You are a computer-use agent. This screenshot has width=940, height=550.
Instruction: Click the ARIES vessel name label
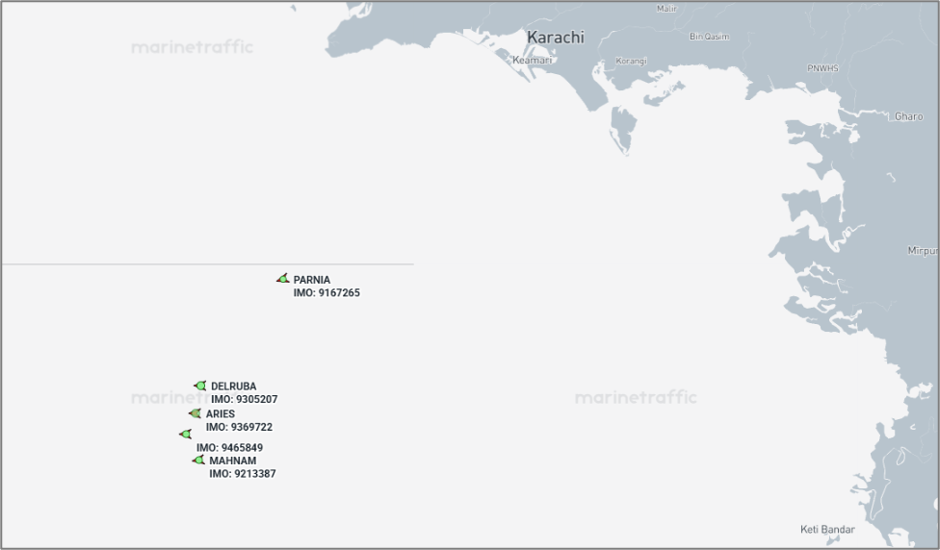[x=221, y=414]
